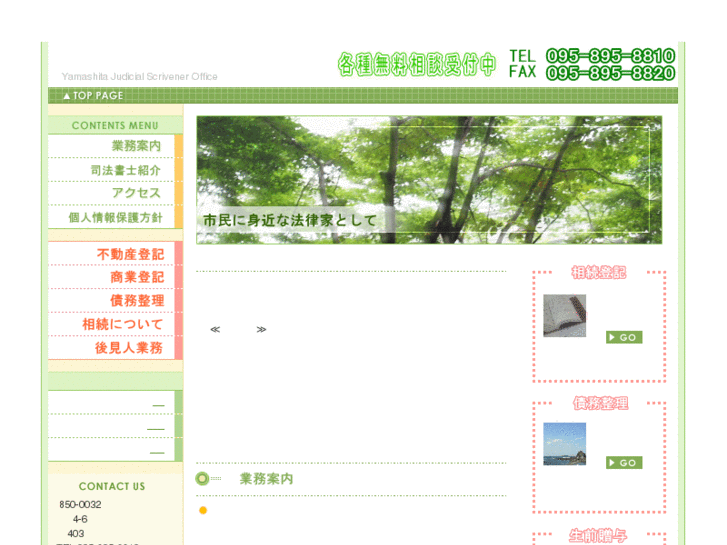Click the 業務案内 section heading in main content
The height and width of the screenshot is (545, 727).
click(x=267, y=479)
